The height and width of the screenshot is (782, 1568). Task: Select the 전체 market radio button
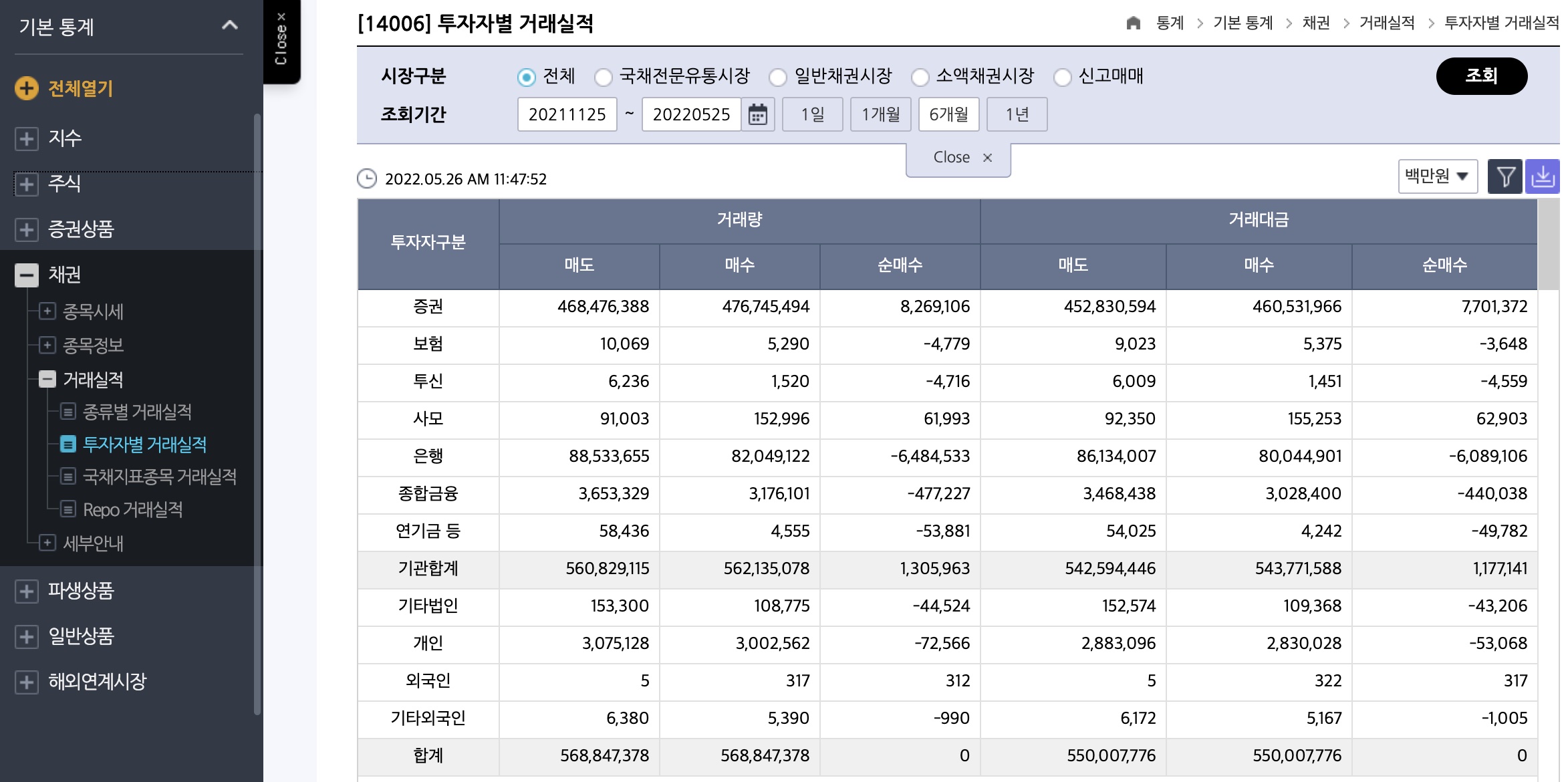click(527, 78)
